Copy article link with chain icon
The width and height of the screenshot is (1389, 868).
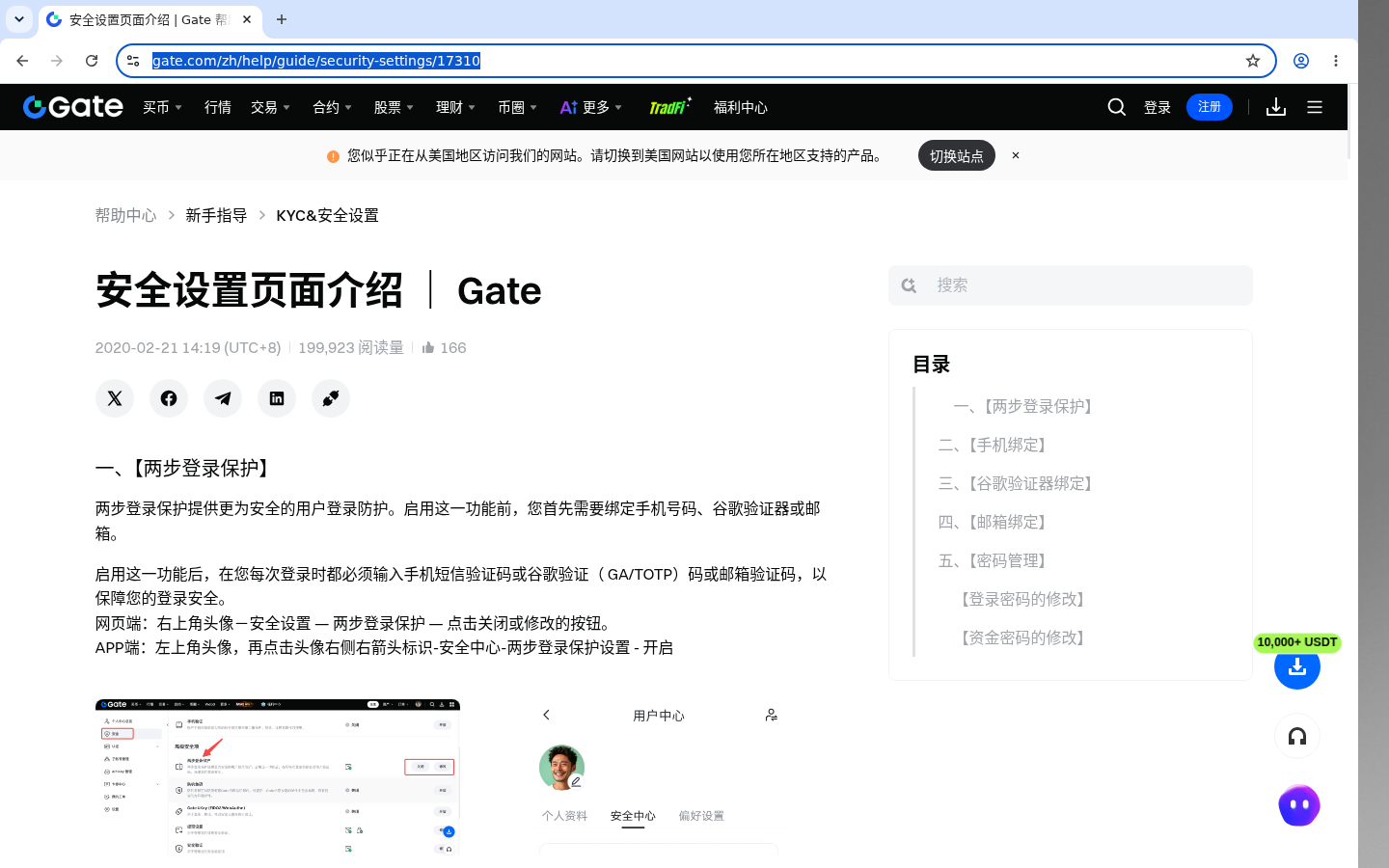[x=331, y=398]
